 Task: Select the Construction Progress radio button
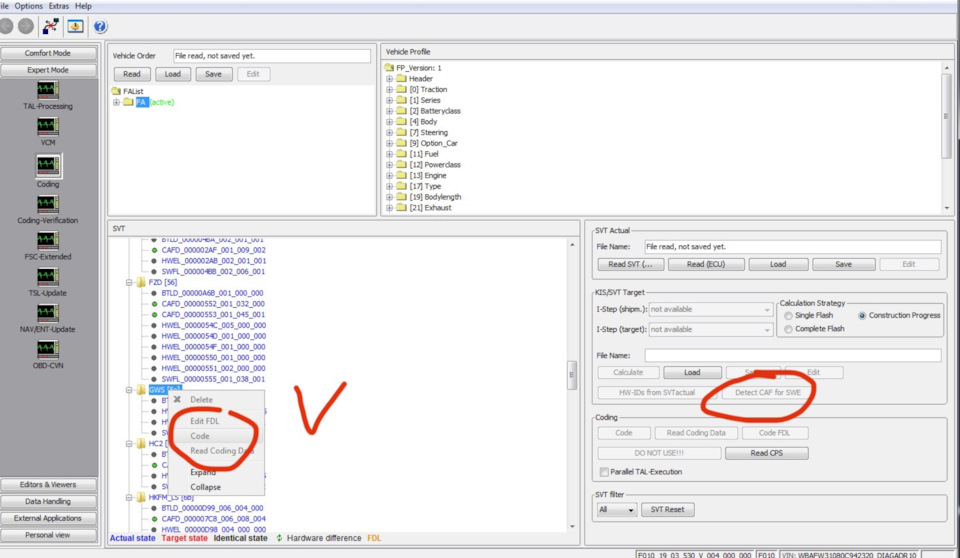click(862, 315)
